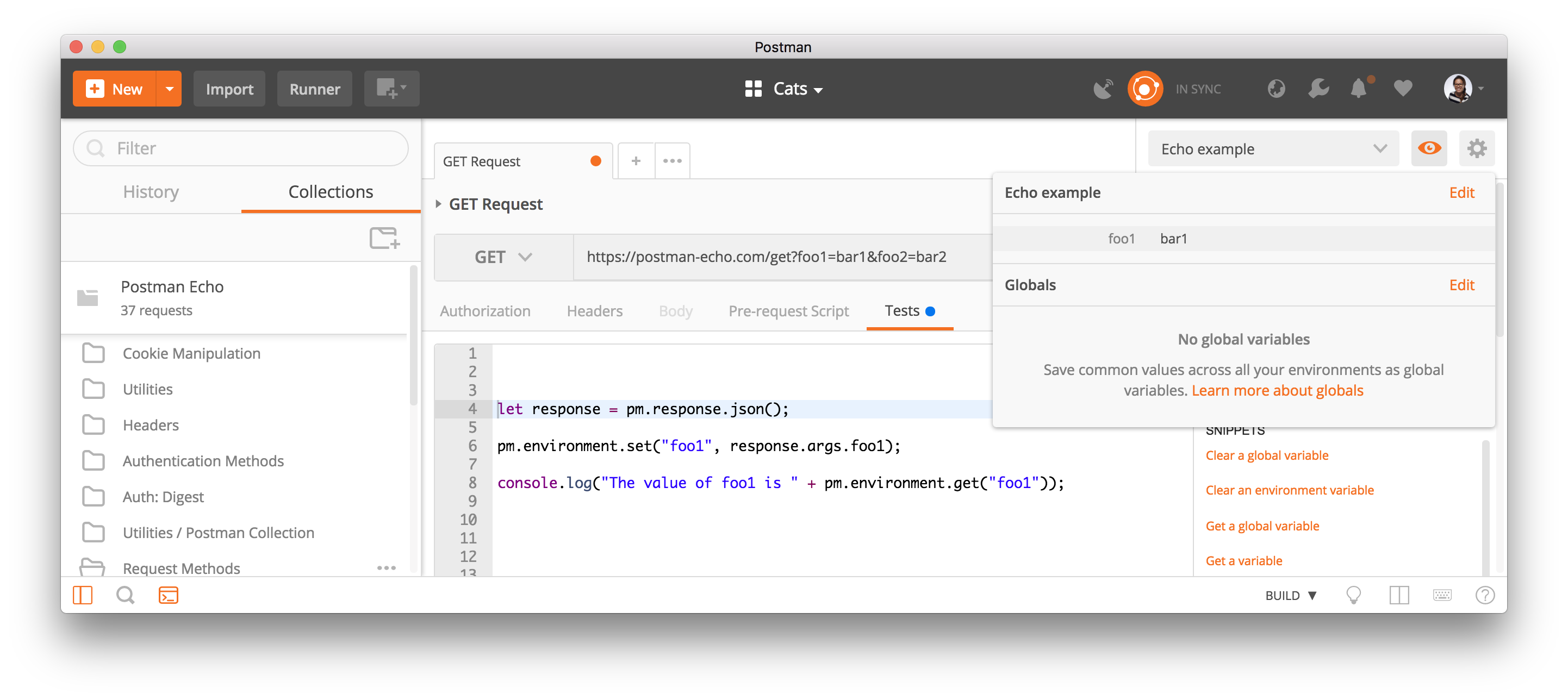Screen dimensions: 1568x700
Task: Open the Authentication Methods folder
Action: 234,461
